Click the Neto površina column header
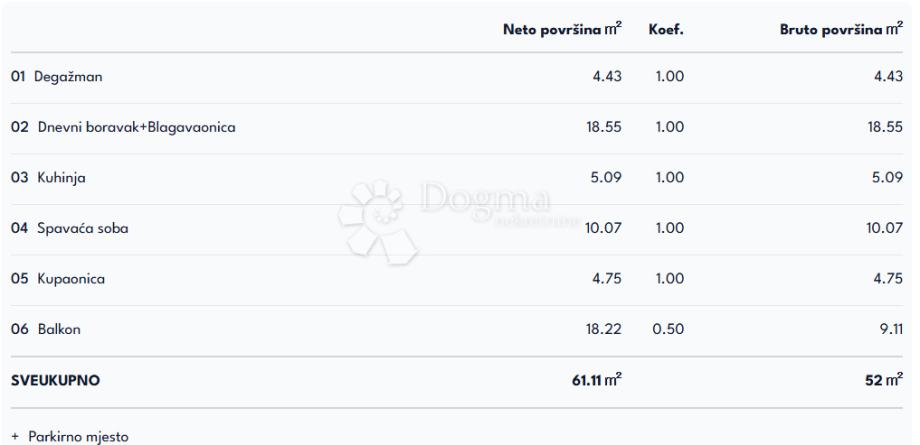920x445 pixels. [x=562, y=30]
